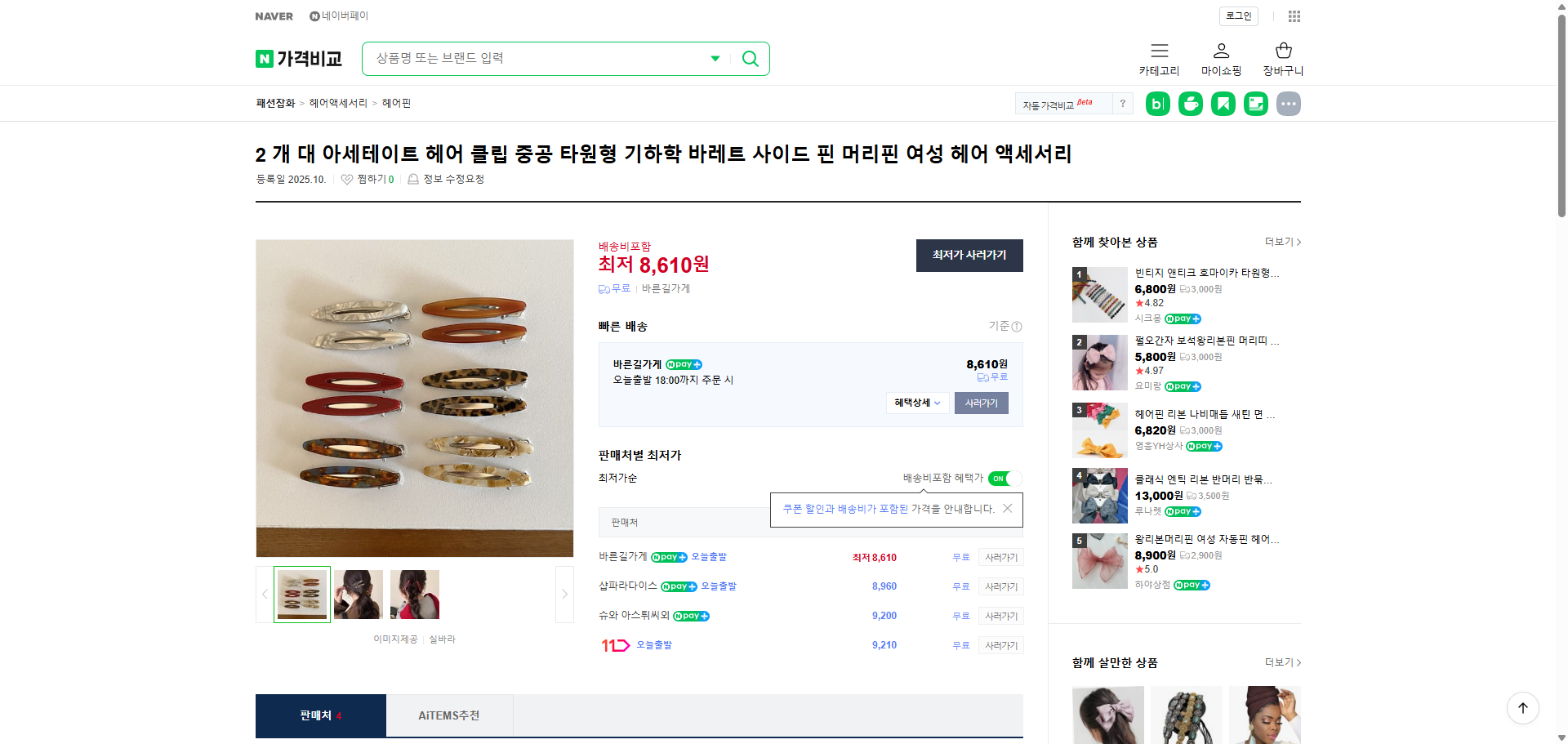Image resolution: width=1568 pixels, height=744 pixels.
Task: Click the gray more-options ellipsis icon
Action: coord(1288,104)
